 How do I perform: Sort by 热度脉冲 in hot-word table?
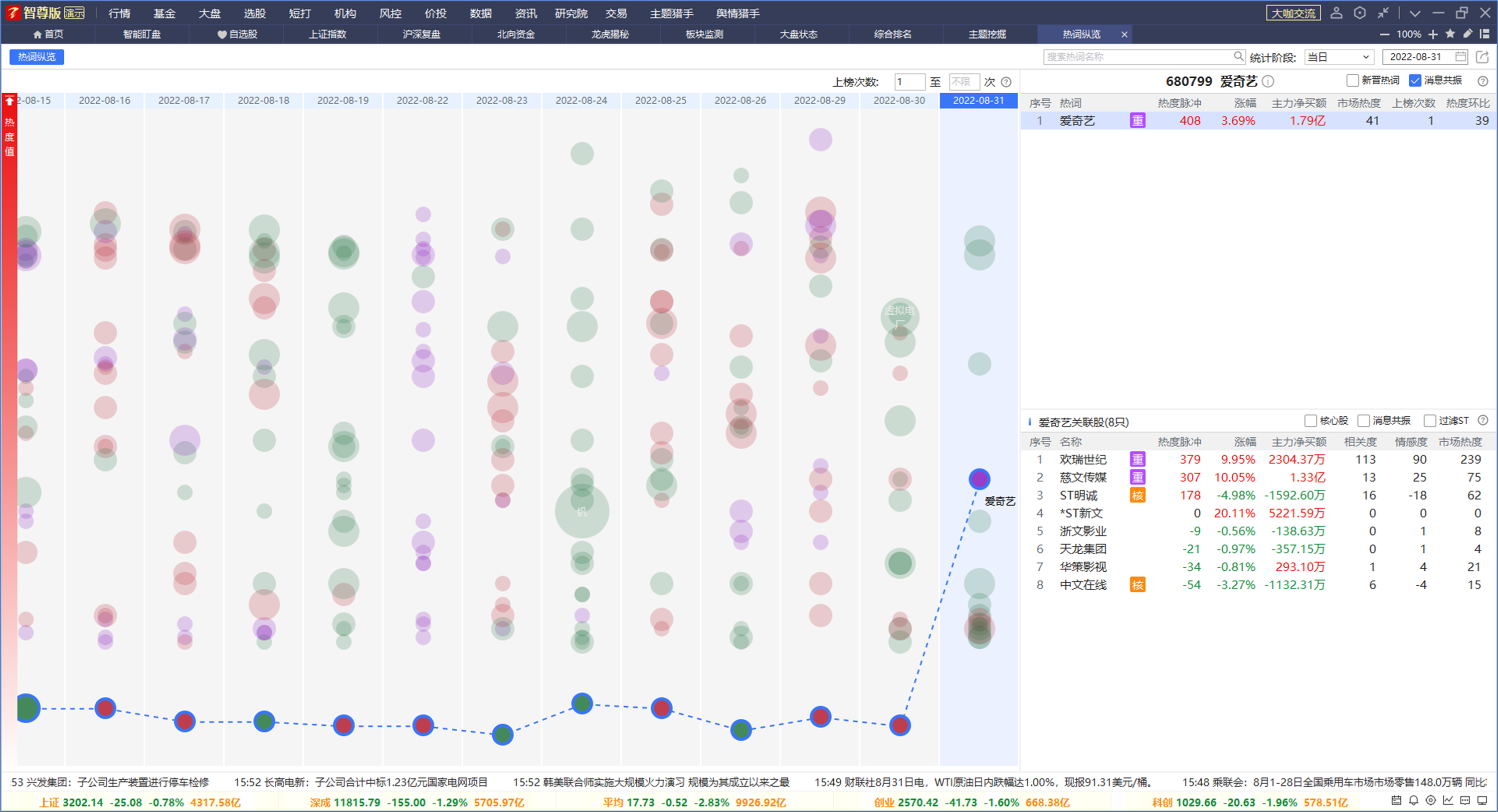click(x=1179, y=103)
